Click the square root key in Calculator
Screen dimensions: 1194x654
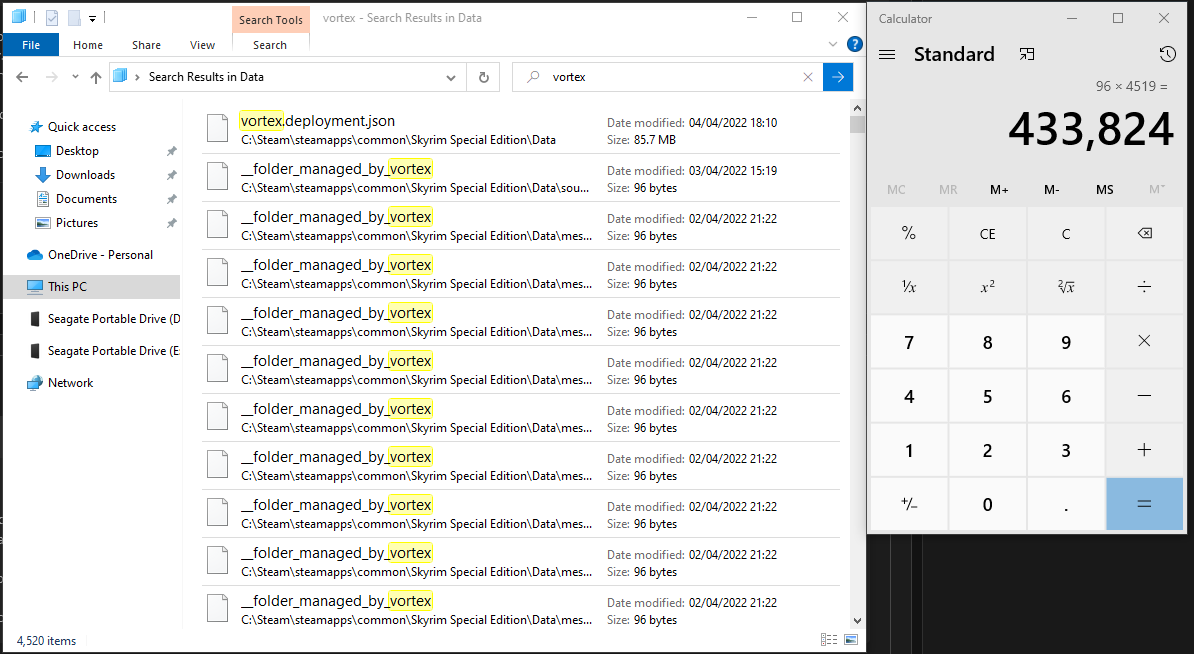click(x=1065, y=287)
